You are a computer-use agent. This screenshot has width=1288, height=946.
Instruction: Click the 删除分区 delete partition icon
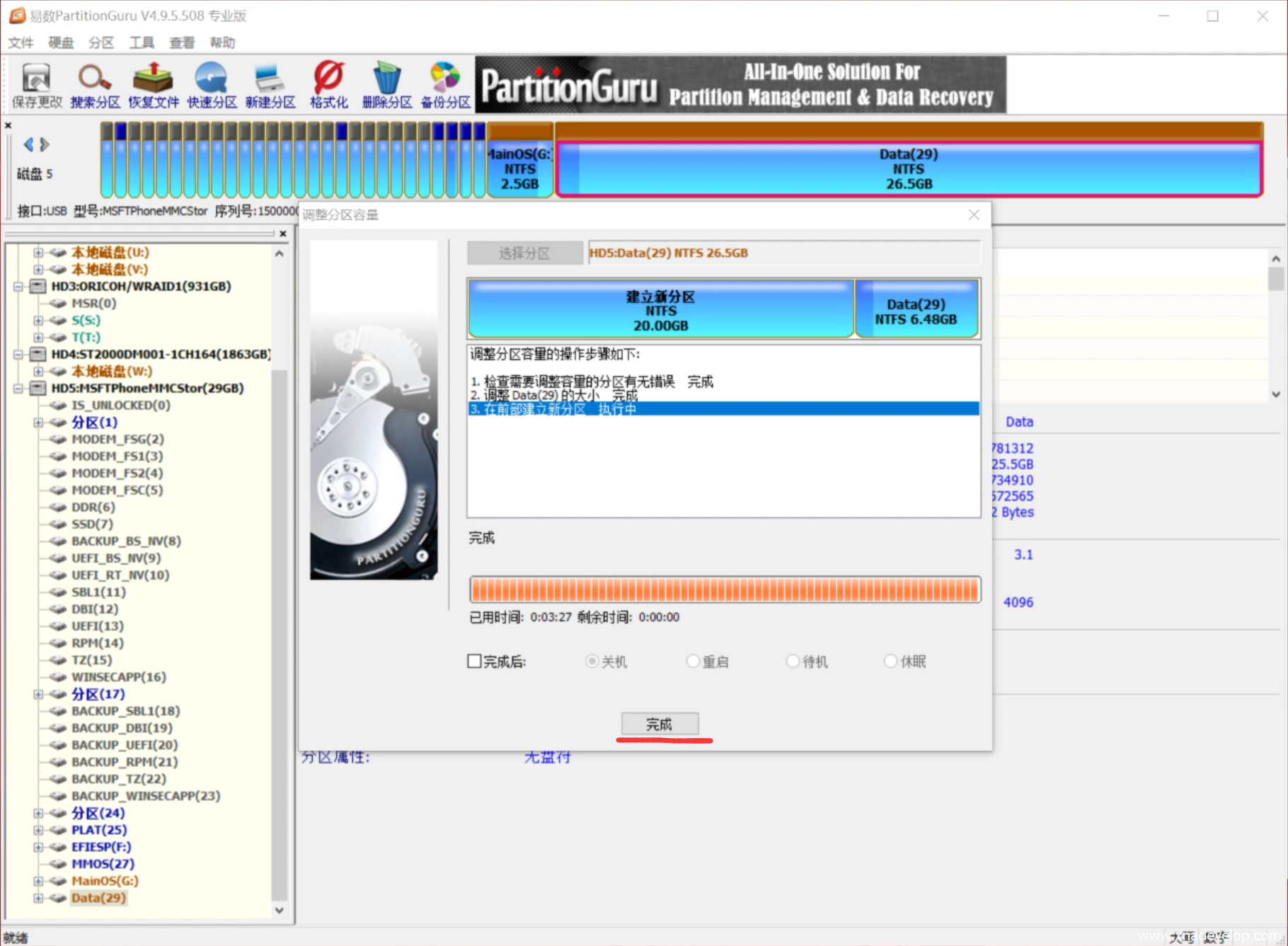[386, 85]
